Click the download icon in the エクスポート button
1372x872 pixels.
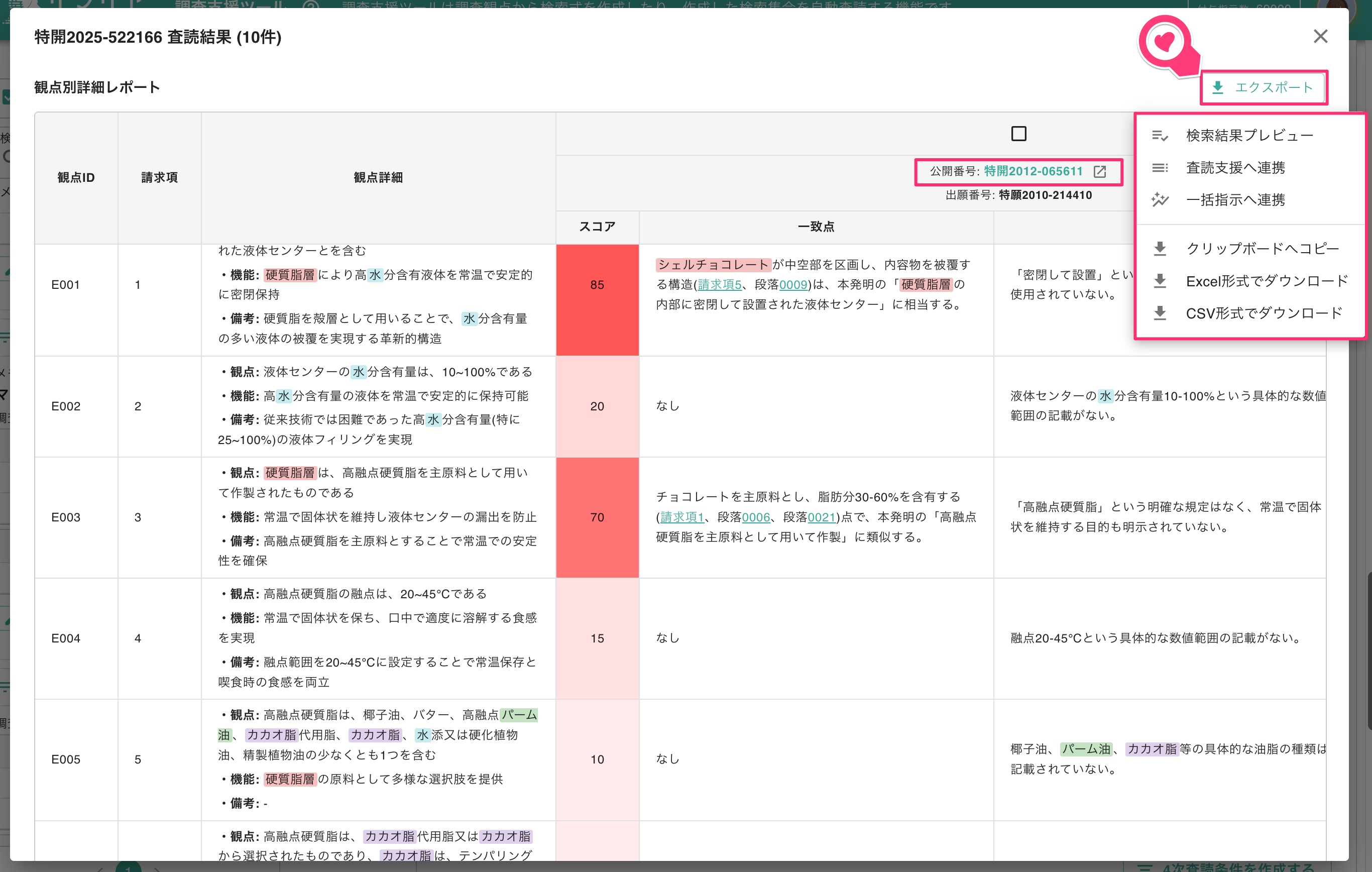(1218, 88)
